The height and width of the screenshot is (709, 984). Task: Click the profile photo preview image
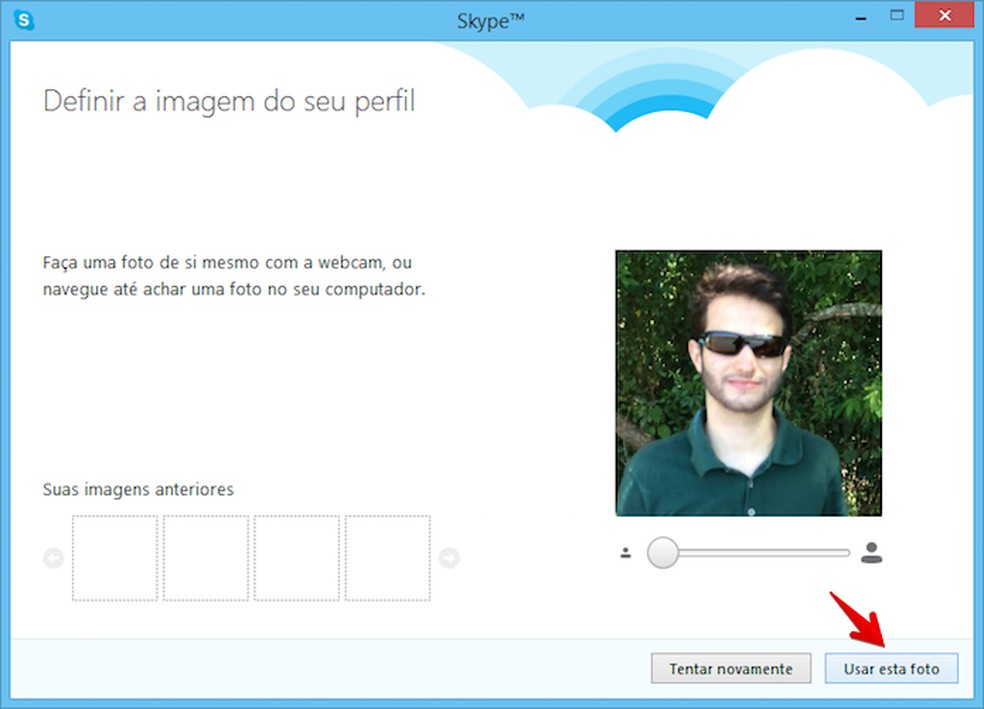[x=750, y=383]
